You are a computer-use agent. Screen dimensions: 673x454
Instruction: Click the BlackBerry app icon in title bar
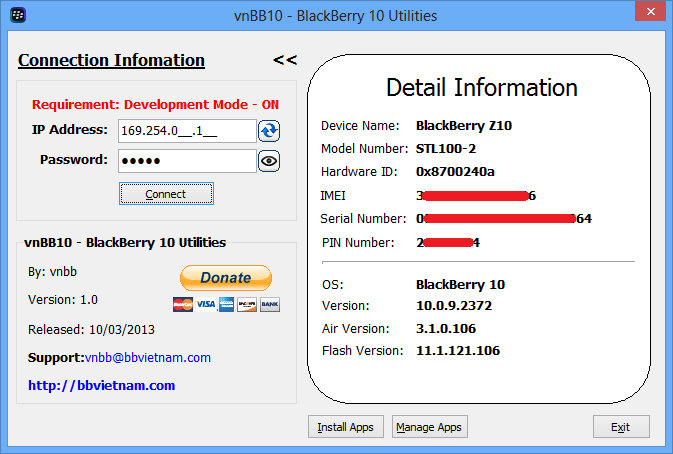tap(18, 15)
